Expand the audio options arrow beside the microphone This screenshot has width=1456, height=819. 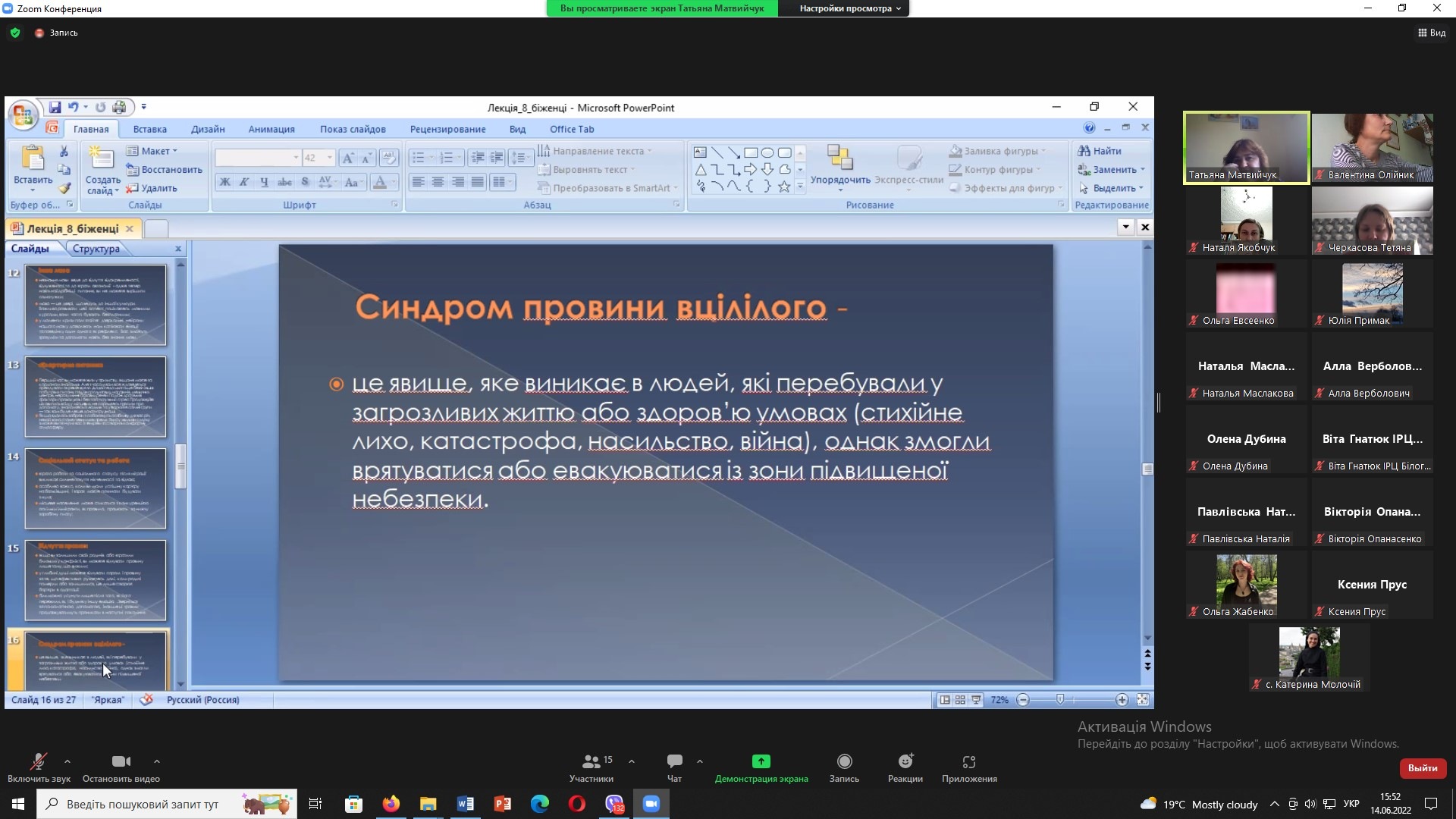coord(67,761)
